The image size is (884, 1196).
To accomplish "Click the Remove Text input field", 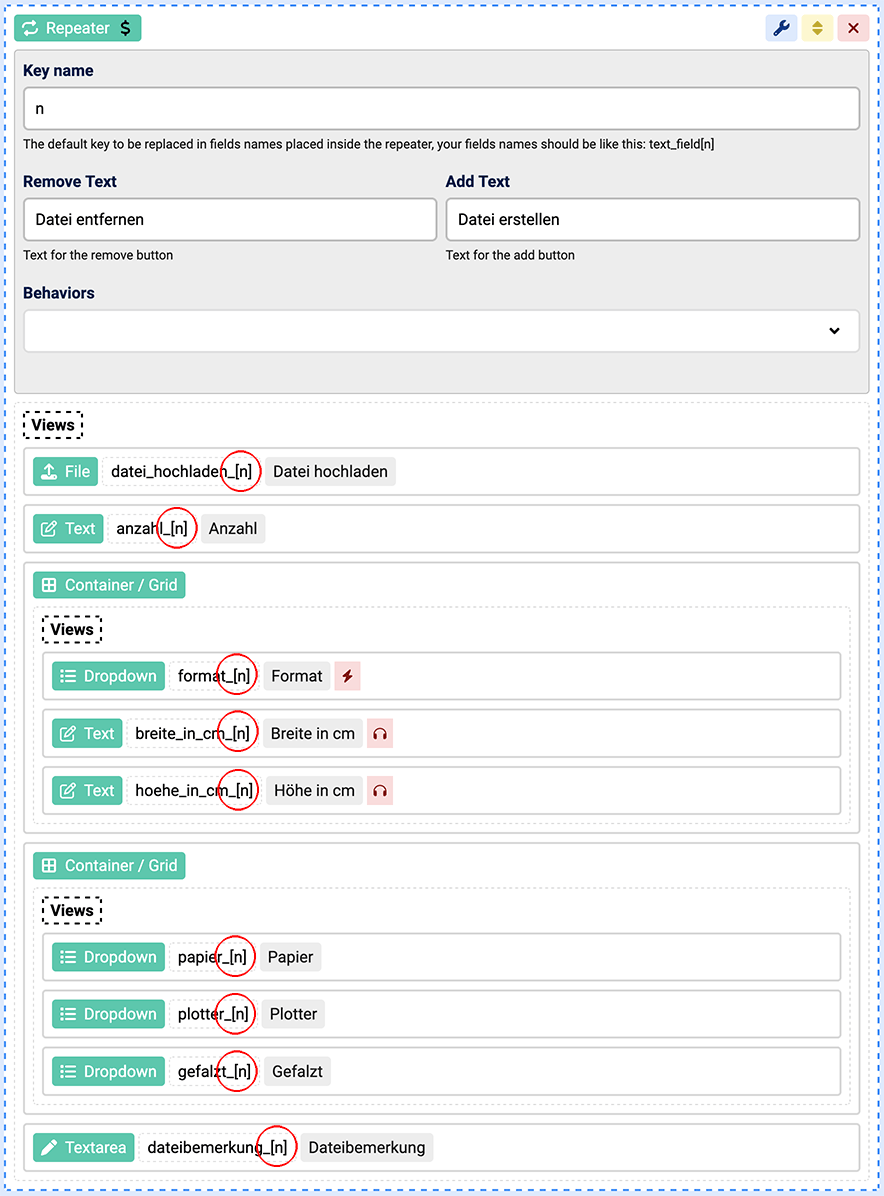I will point(230,219).
